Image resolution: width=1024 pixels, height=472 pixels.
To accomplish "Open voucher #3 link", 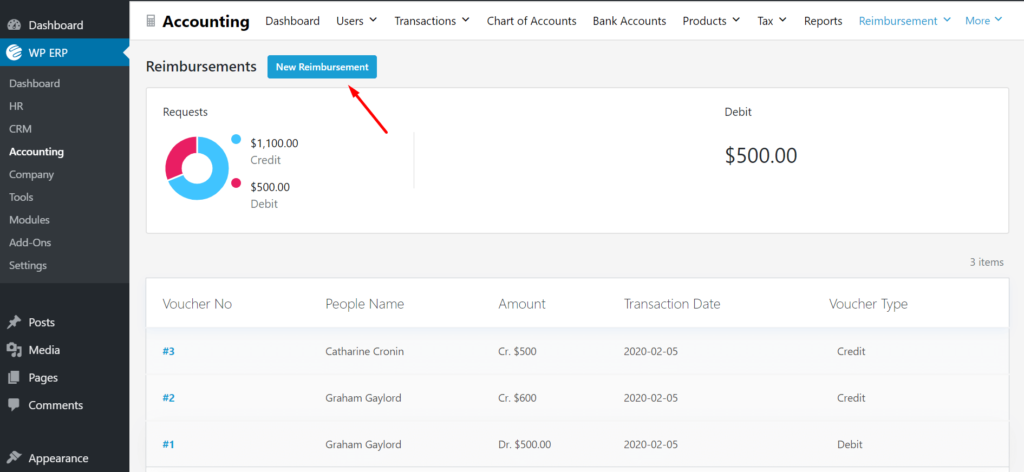I will click(x=168, y=351).
